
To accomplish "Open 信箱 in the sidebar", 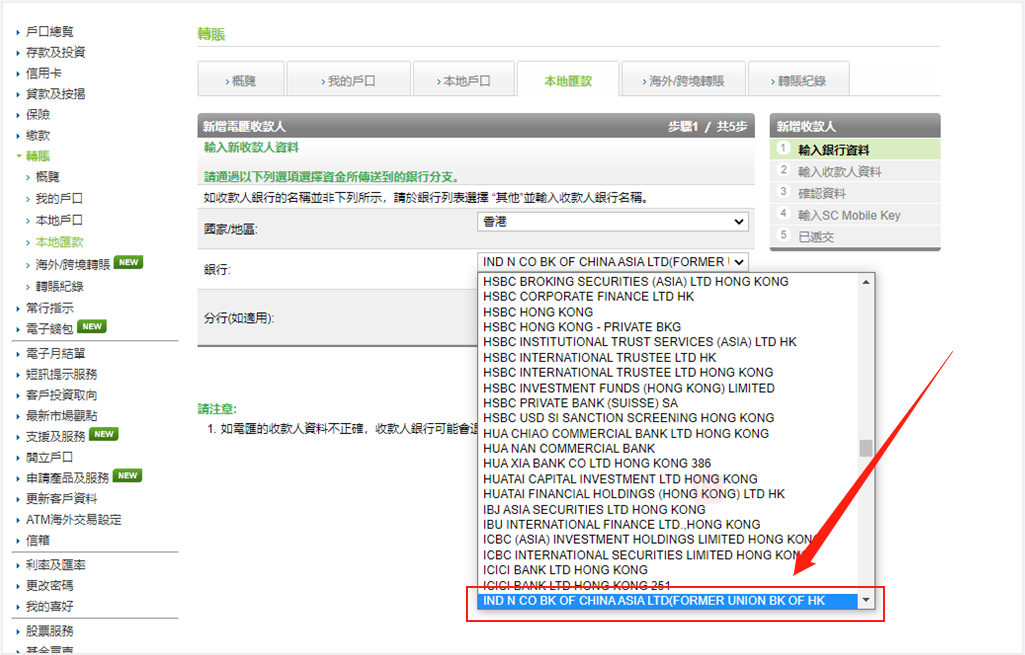I will click(x=38, y=540).
